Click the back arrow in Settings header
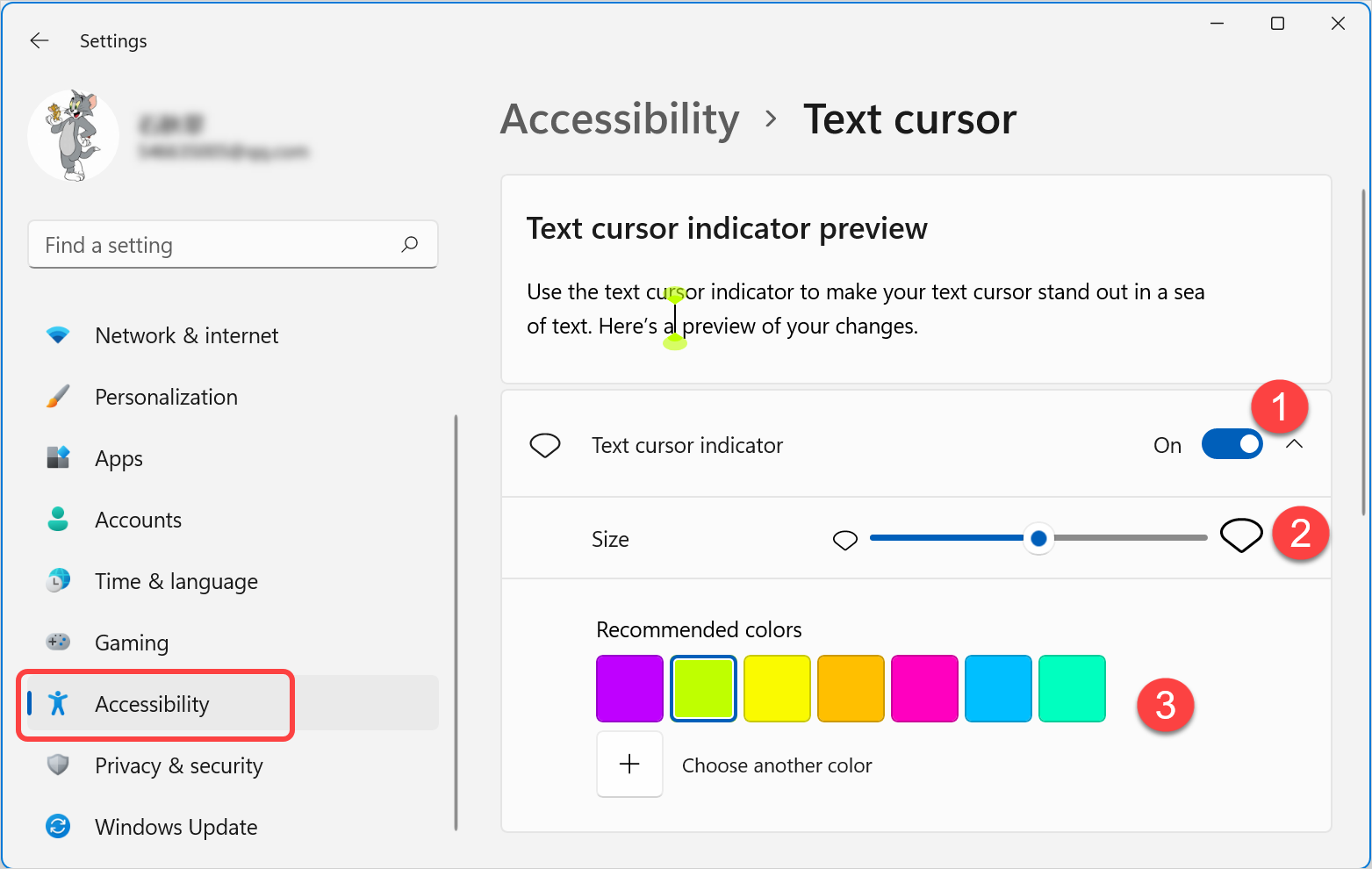1372x869 pixels. [40, 41]
